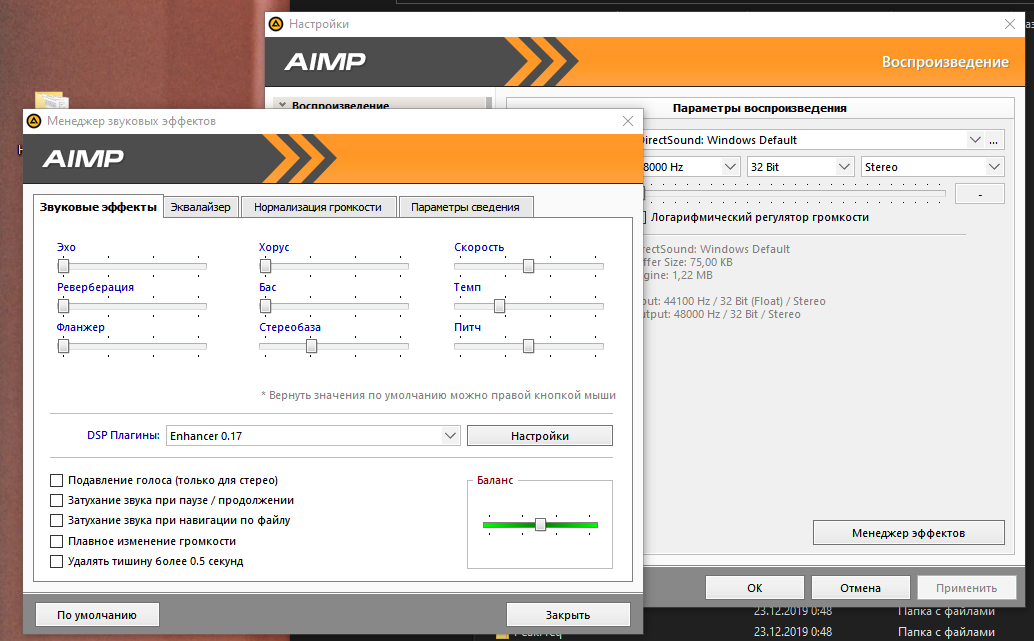Click ОК in the Настройки window

click(754, 588)
